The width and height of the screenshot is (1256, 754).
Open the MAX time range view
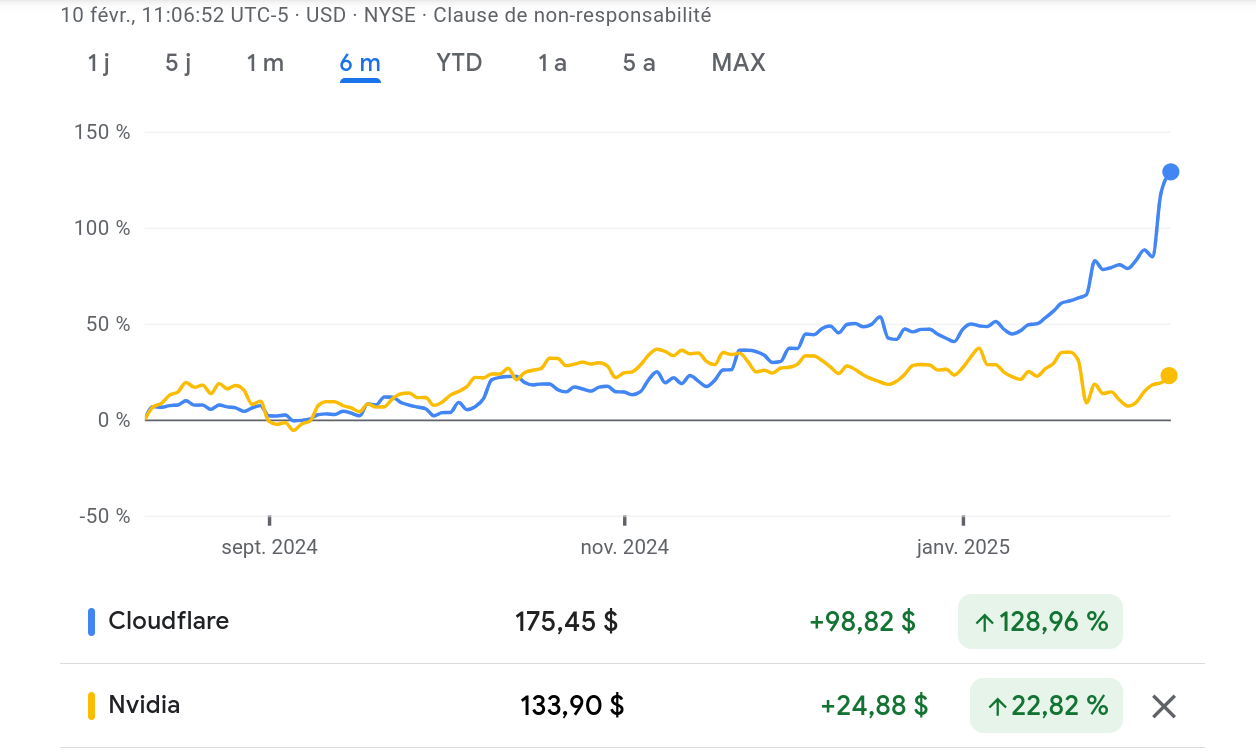point(738,63)
